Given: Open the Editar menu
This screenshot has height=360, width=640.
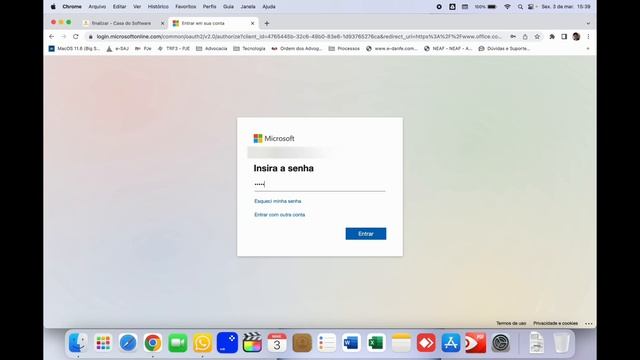Looking at the screenshot, I should coord(120,7).
